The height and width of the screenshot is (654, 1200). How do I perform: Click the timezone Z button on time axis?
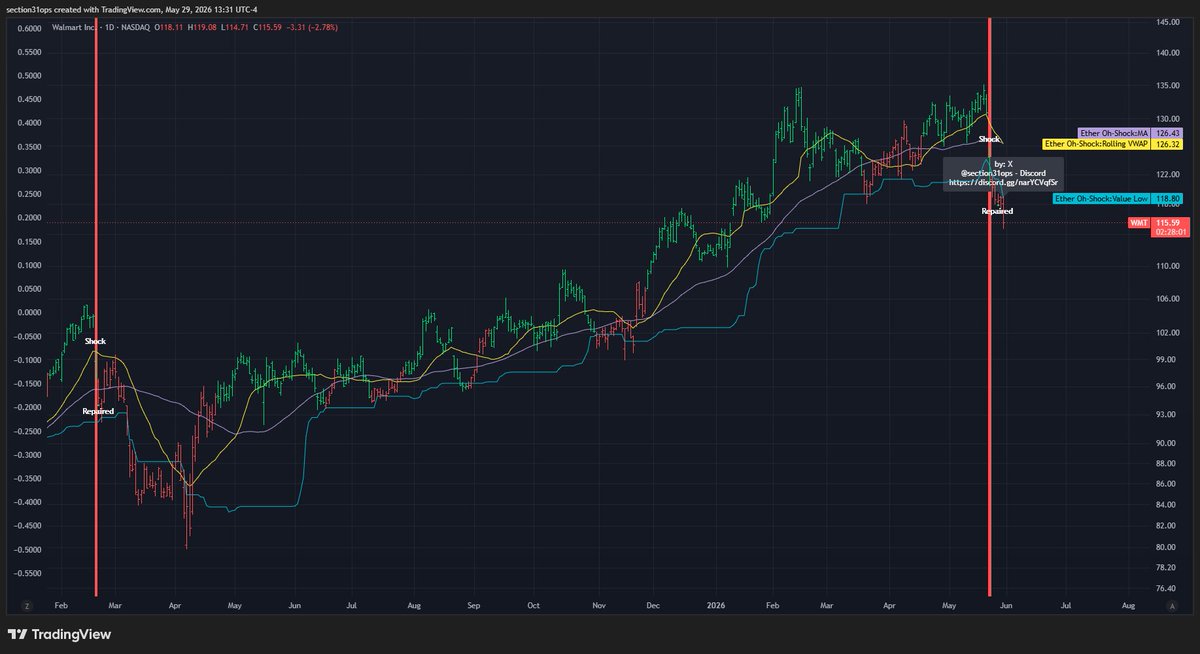(x=27, y=606)
